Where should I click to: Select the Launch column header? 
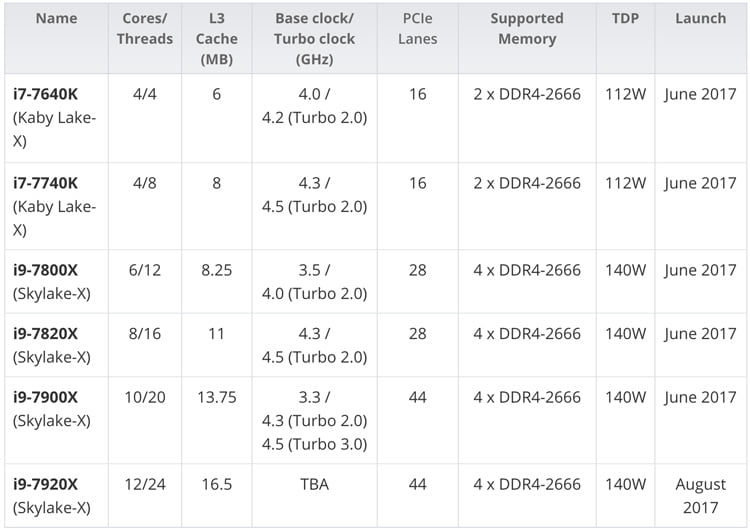click(x=700, y=19)
